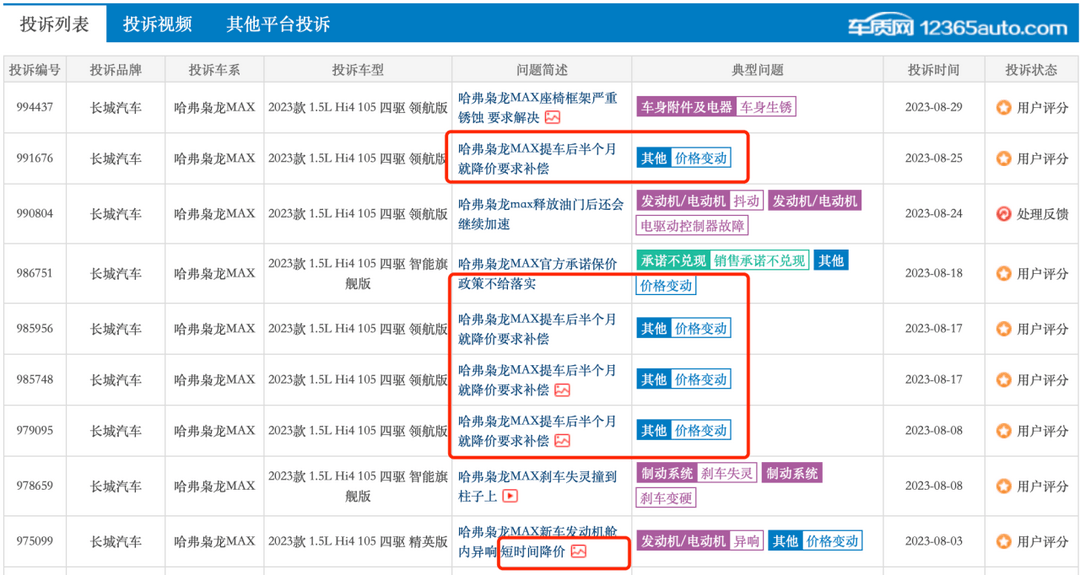Click date 2023-08-29

(x=933, y=107)
